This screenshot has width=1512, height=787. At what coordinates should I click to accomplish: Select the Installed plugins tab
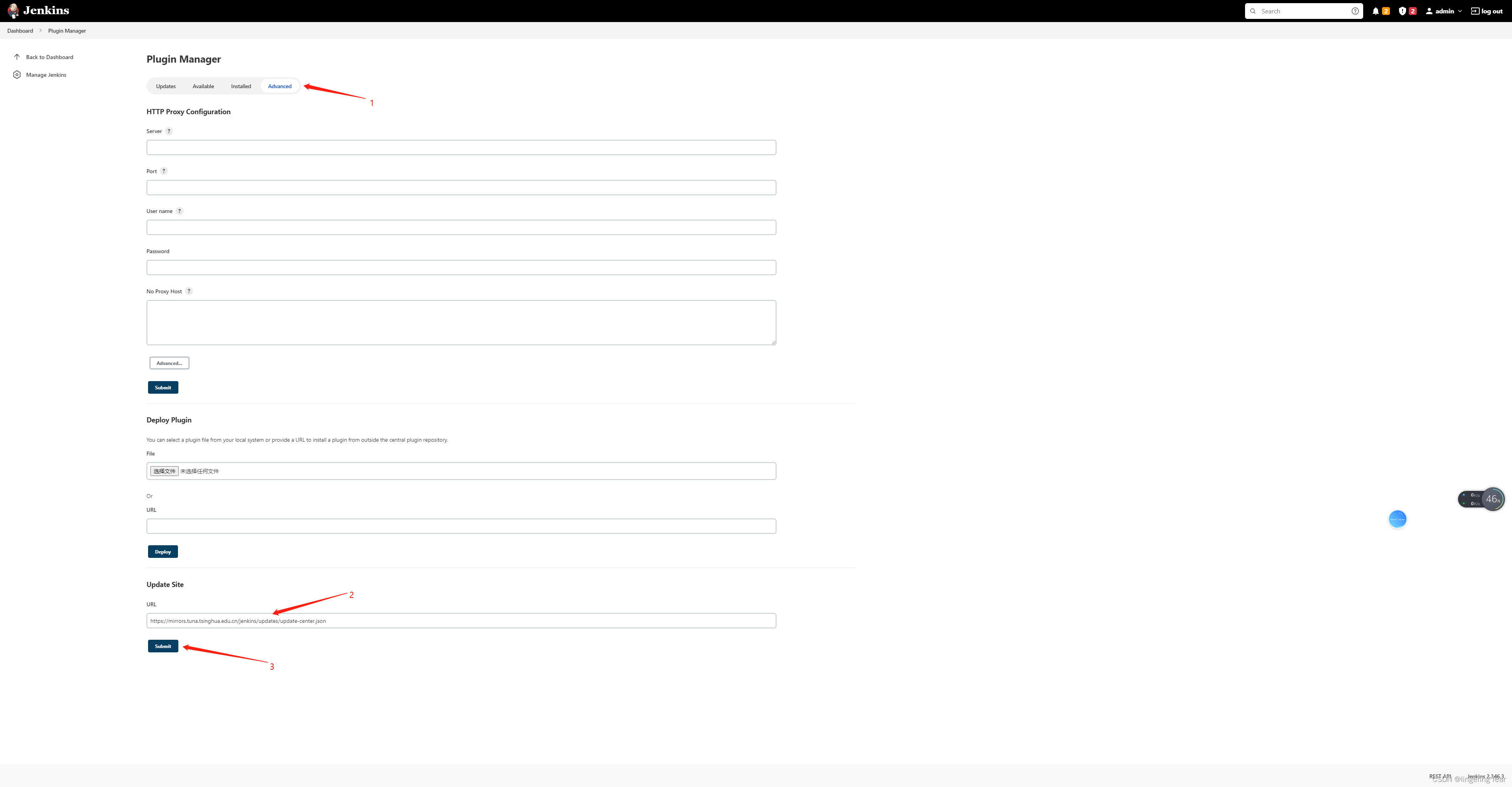point(240,86)
